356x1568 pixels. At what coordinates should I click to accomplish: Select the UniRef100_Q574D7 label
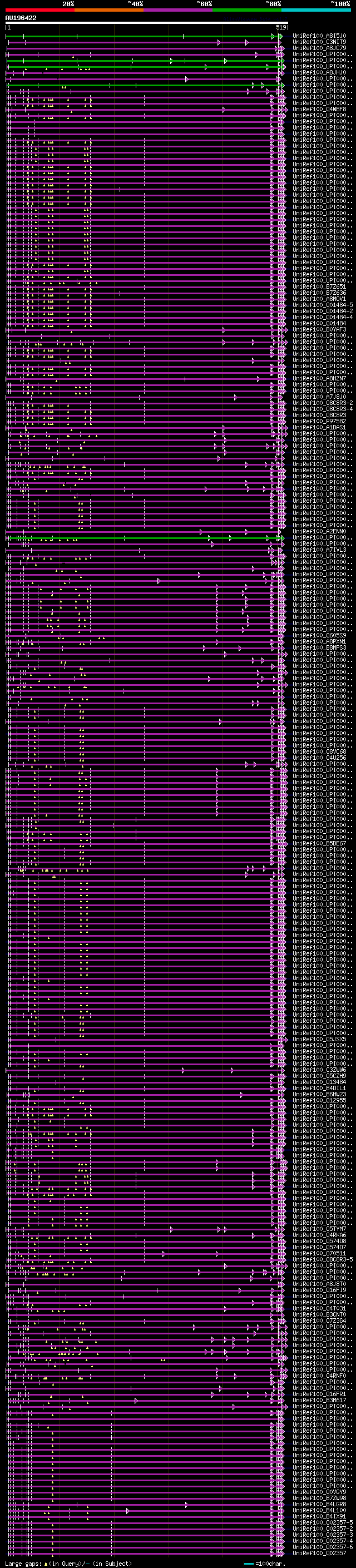(319, 1247)
